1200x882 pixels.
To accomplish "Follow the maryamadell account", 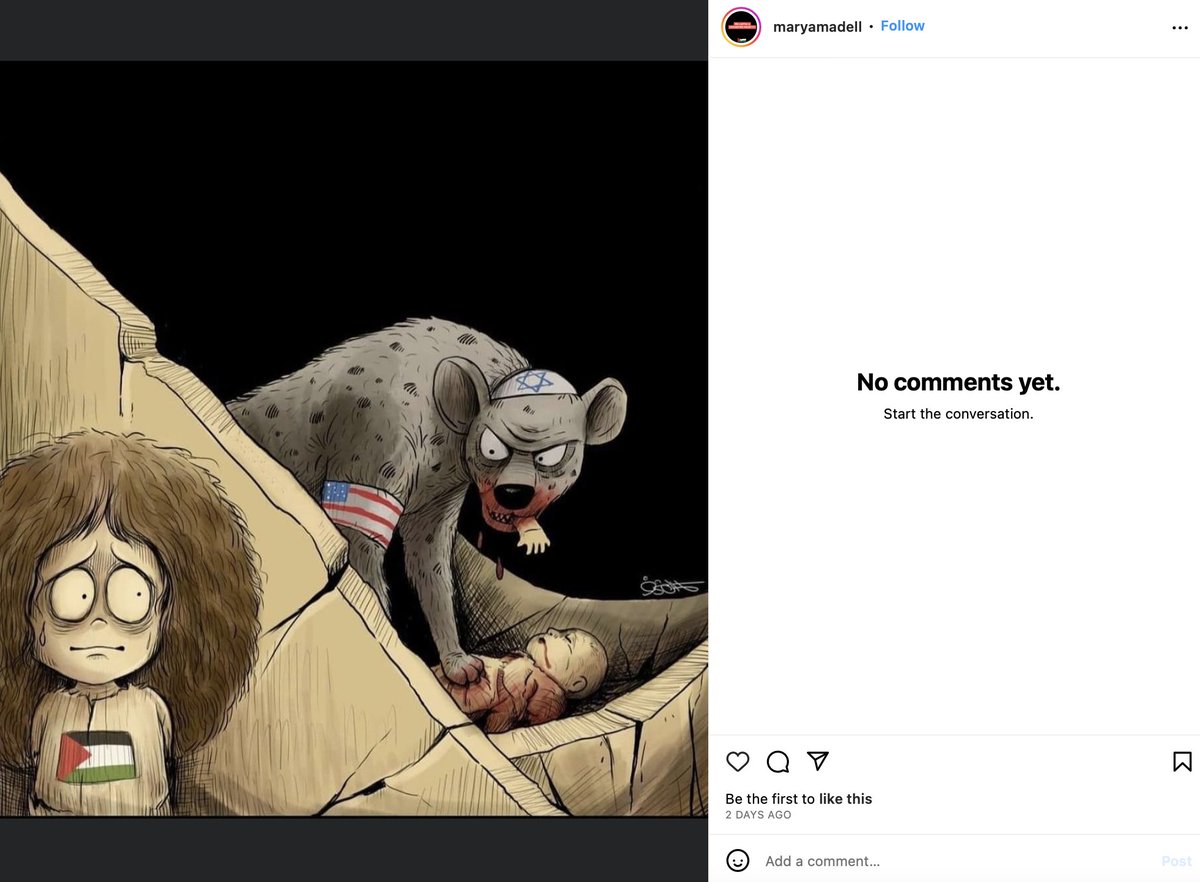I will point(902,26).
